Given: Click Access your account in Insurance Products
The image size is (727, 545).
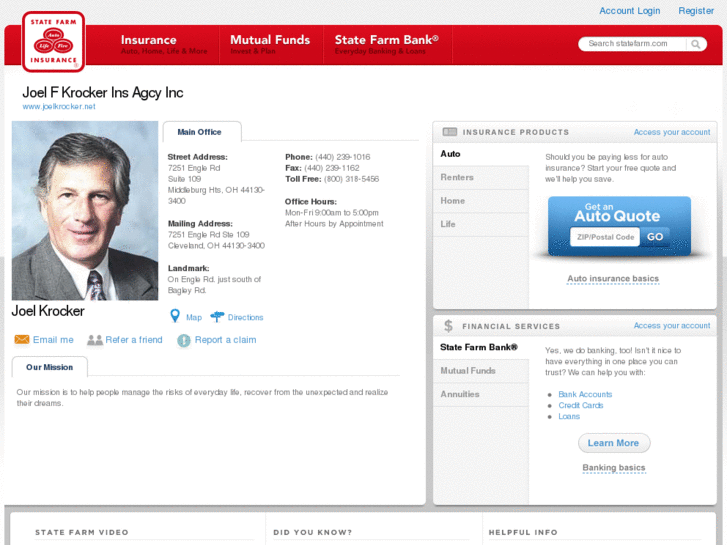Looking at the screenshot, I should [x=672, y=132].
